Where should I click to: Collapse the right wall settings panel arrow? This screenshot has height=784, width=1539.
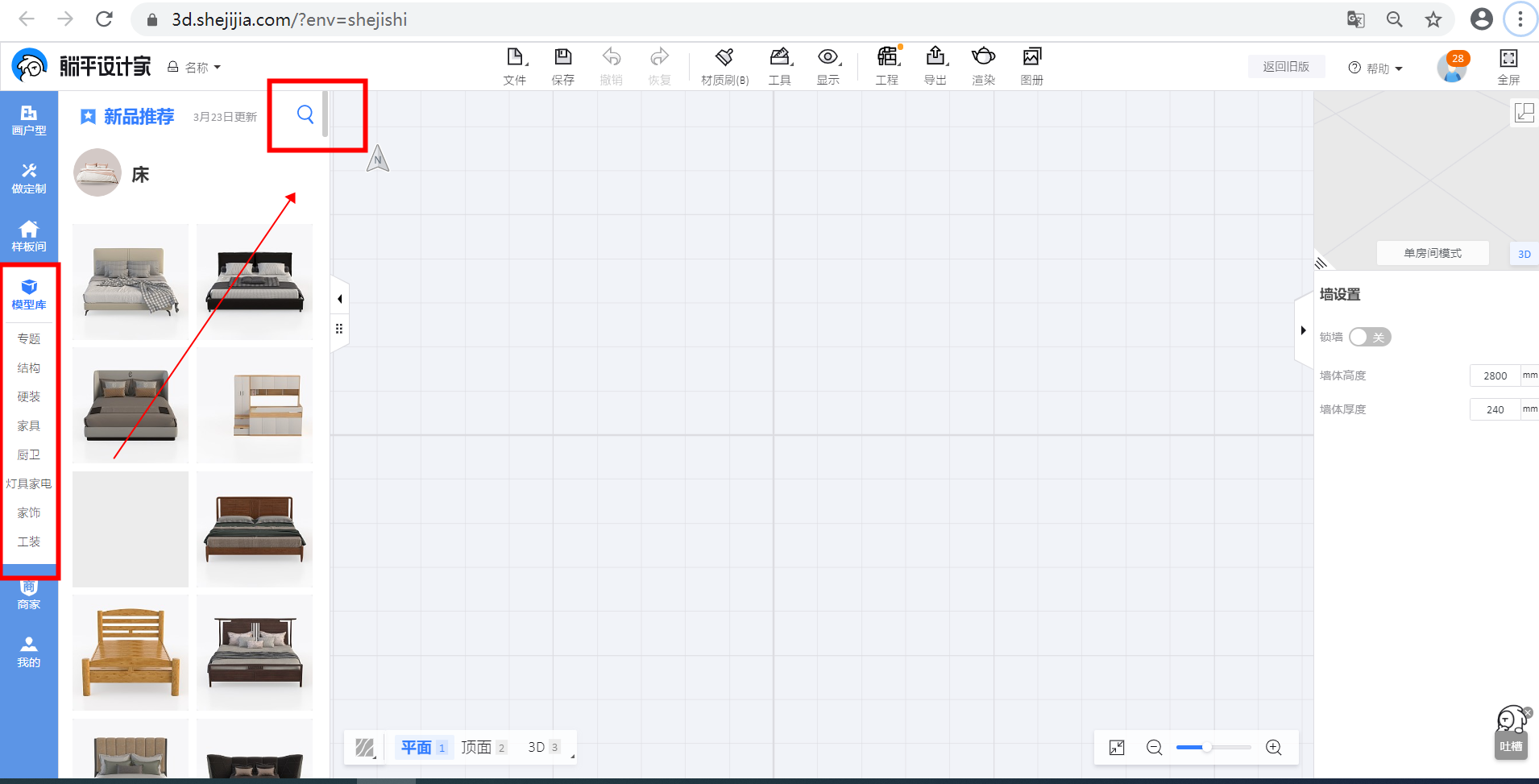(1303, 330)
